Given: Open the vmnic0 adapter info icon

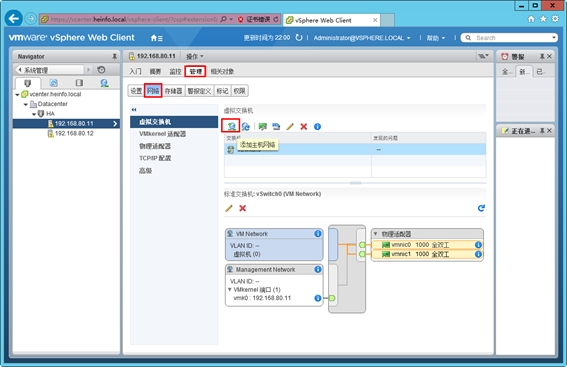Looking at the screenshot, I should point(478,245).
